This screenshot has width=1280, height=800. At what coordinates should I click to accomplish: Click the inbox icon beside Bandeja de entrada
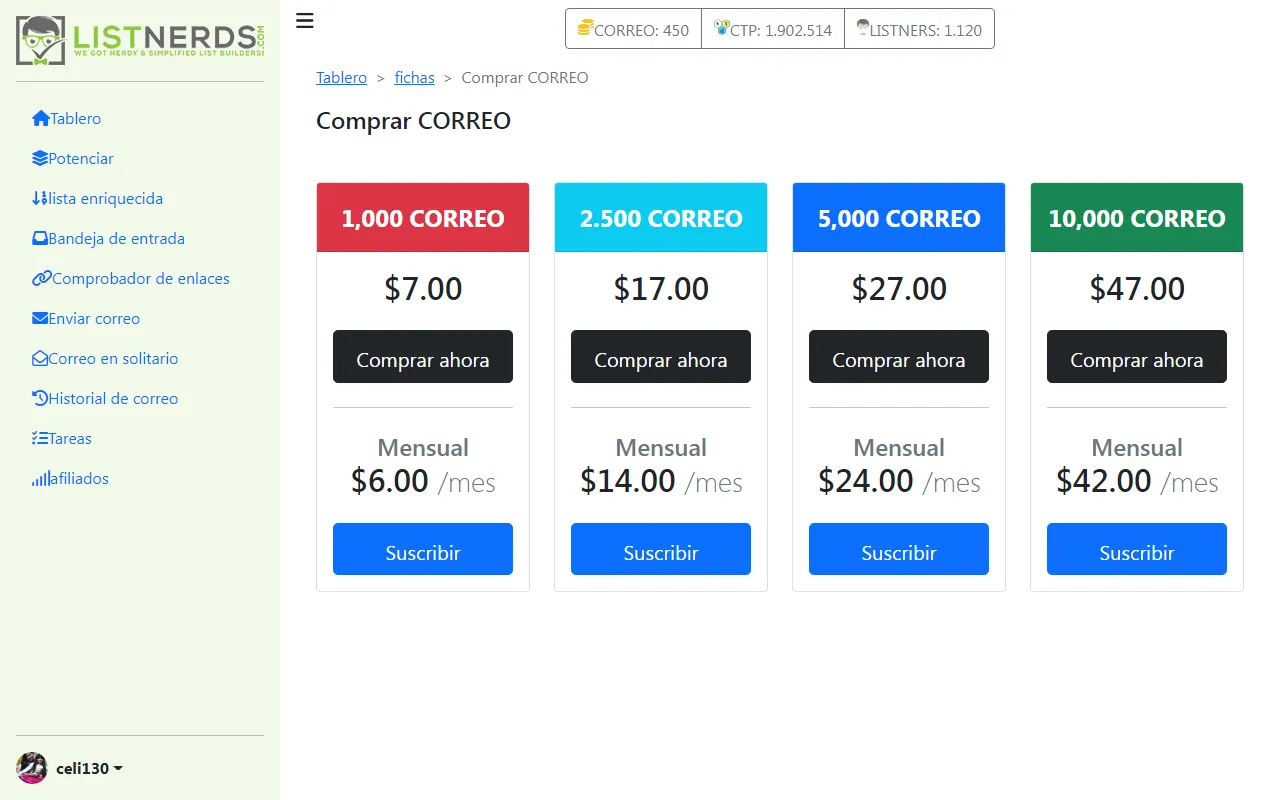click(x=40, y=238)
